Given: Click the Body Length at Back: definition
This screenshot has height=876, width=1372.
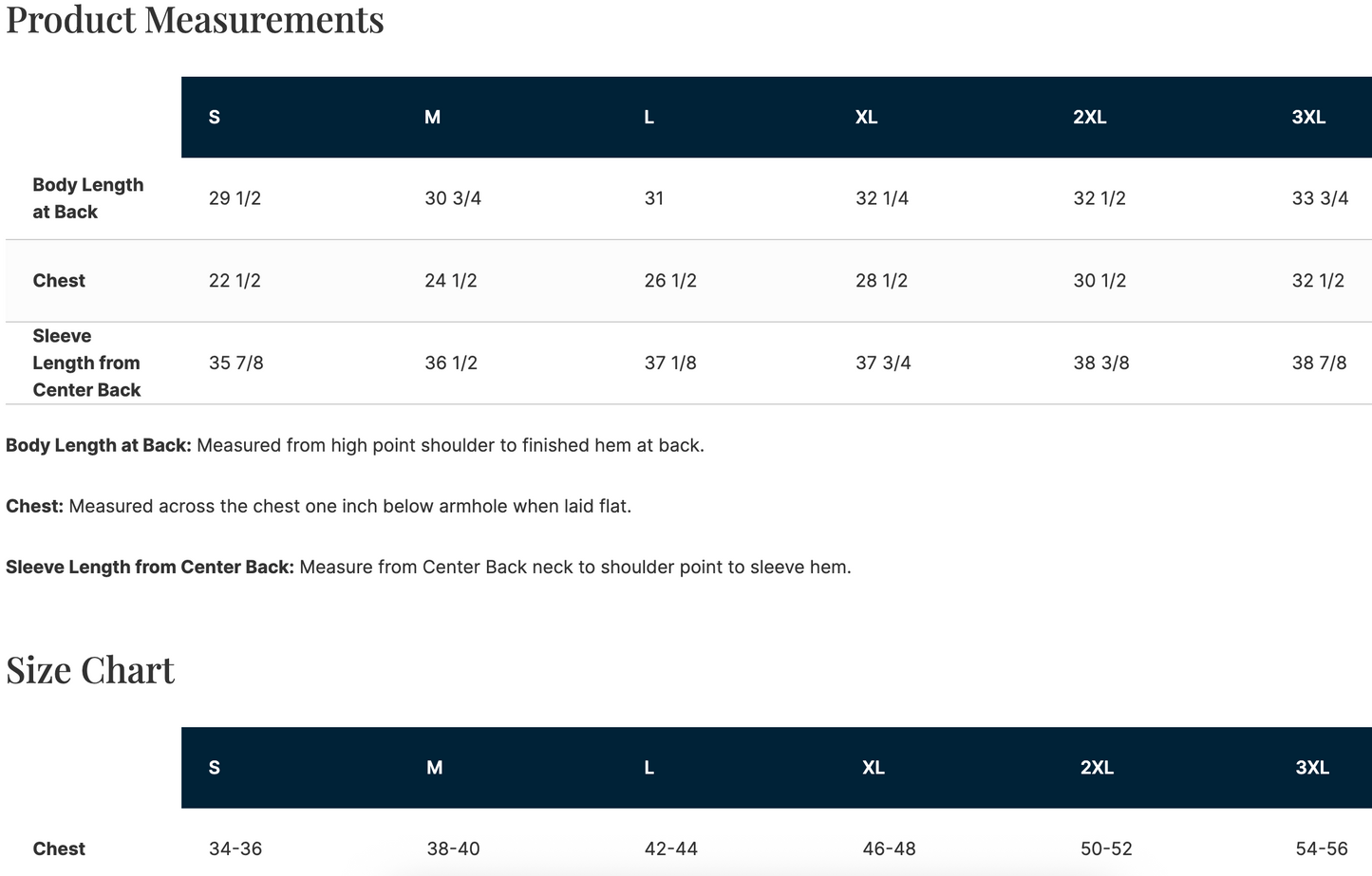Looking at the screenshot, I should click(99, 445).
